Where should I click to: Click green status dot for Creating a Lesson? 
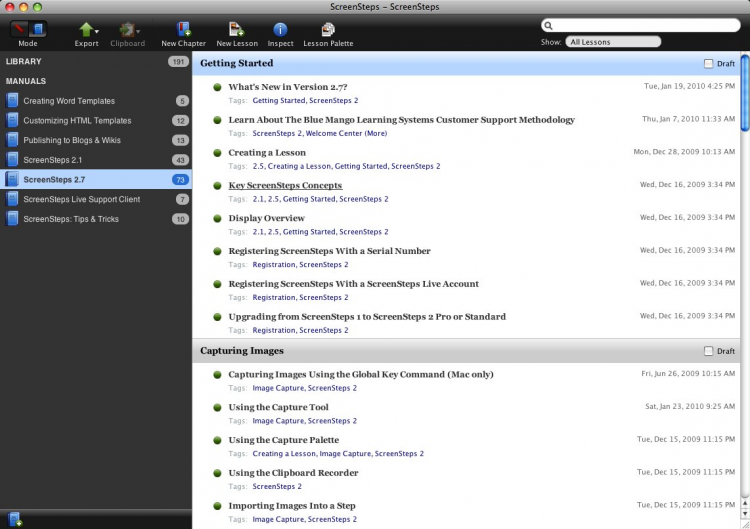click(217, 153)
